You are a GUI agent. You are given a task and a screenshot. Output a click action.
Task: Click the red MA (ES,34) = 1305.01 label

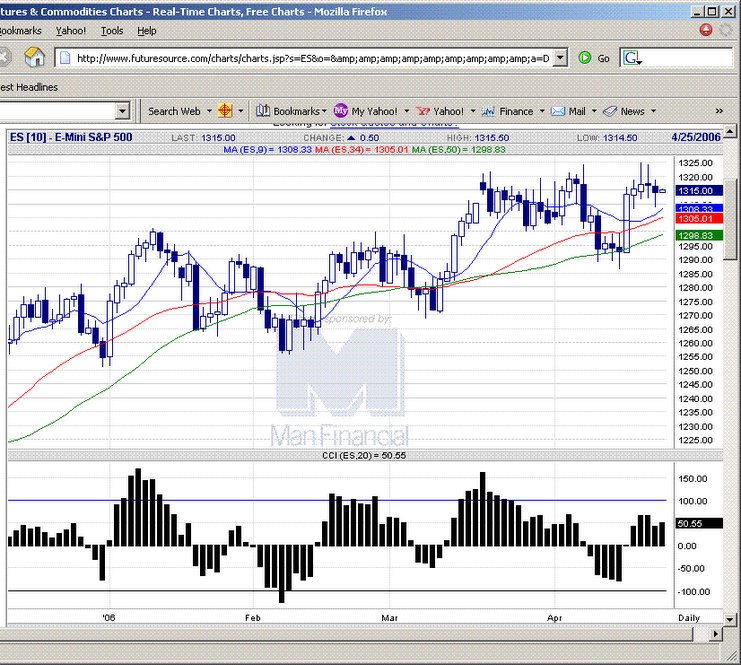tap(362, 149)
